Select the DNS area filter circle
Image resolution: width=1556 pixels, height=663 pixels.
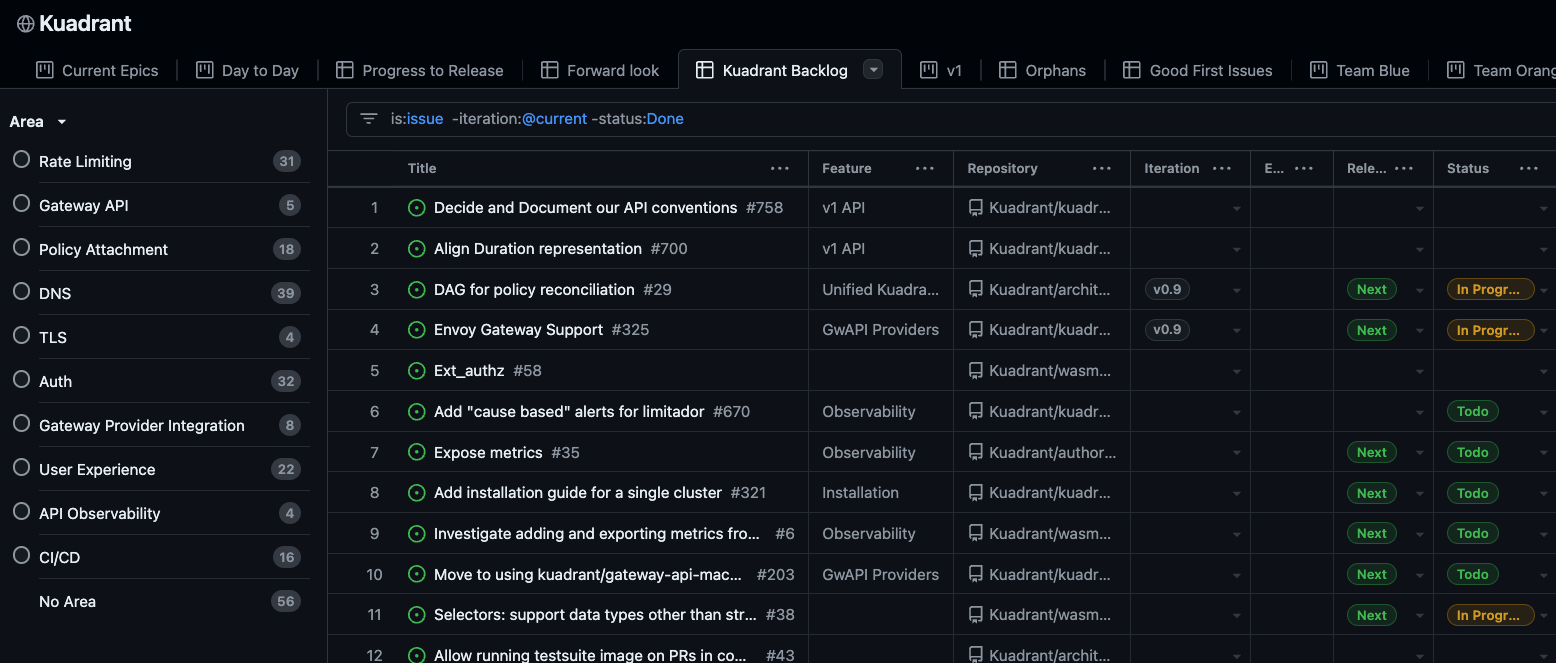coord(21,292)
